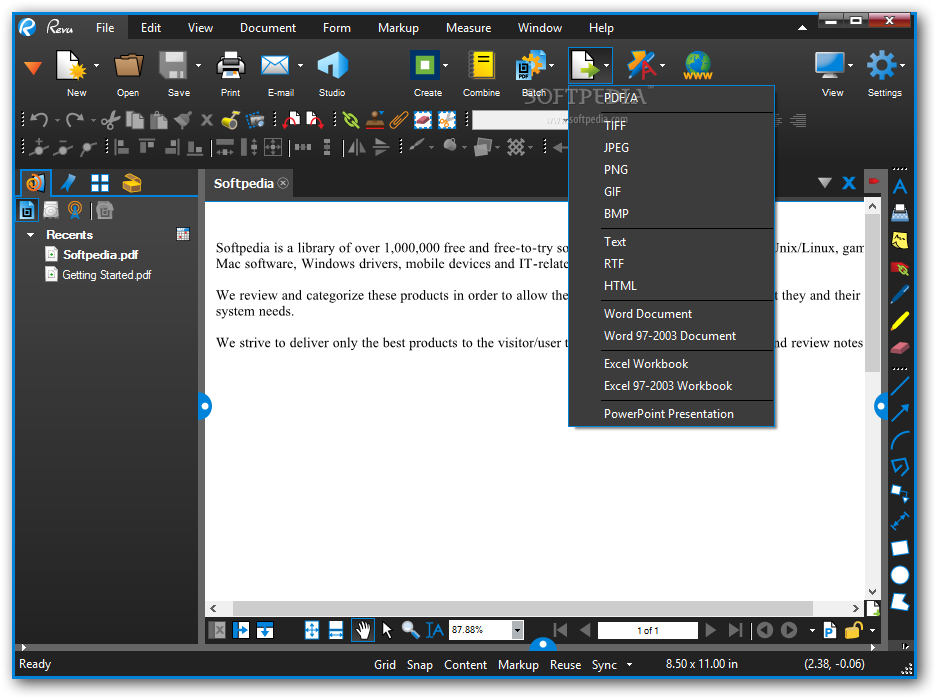937x699 pixels.
Task: Rotate page counterclockwise icon
Action: click(x=292, y=120)
